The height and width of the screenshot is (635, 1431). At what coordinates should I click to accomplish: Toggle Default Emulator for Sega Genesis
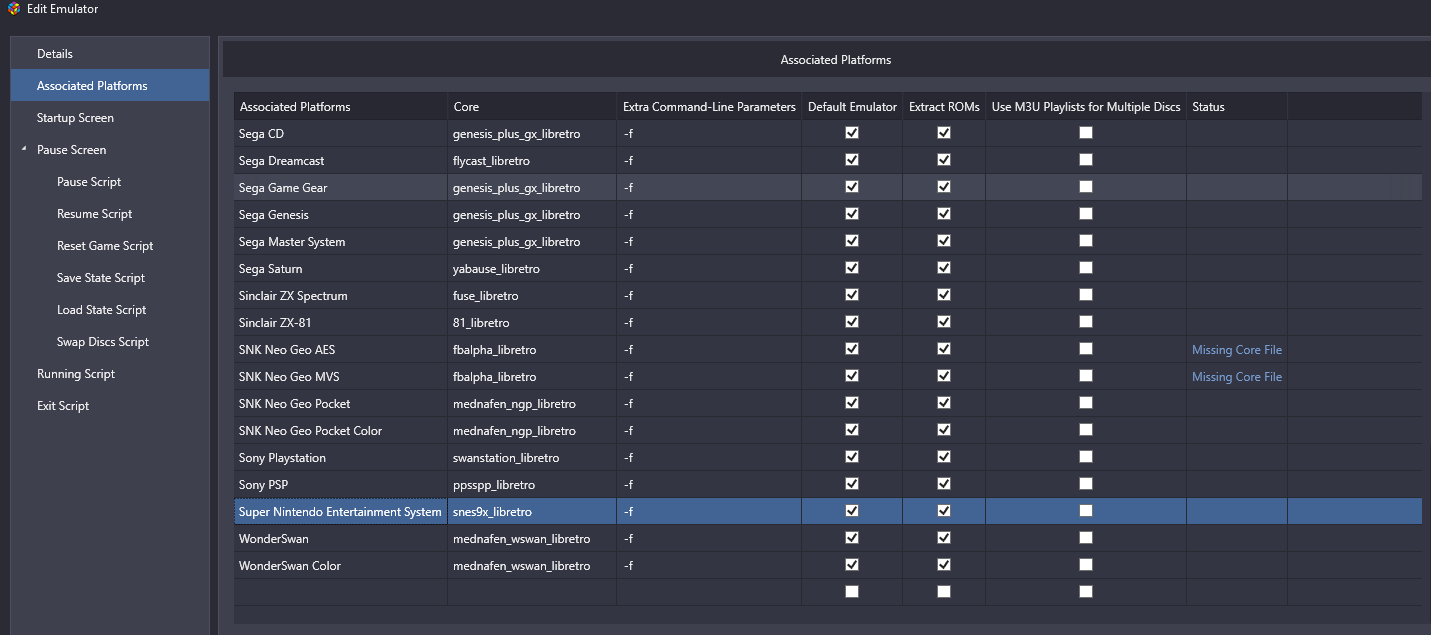click(852, 214)
